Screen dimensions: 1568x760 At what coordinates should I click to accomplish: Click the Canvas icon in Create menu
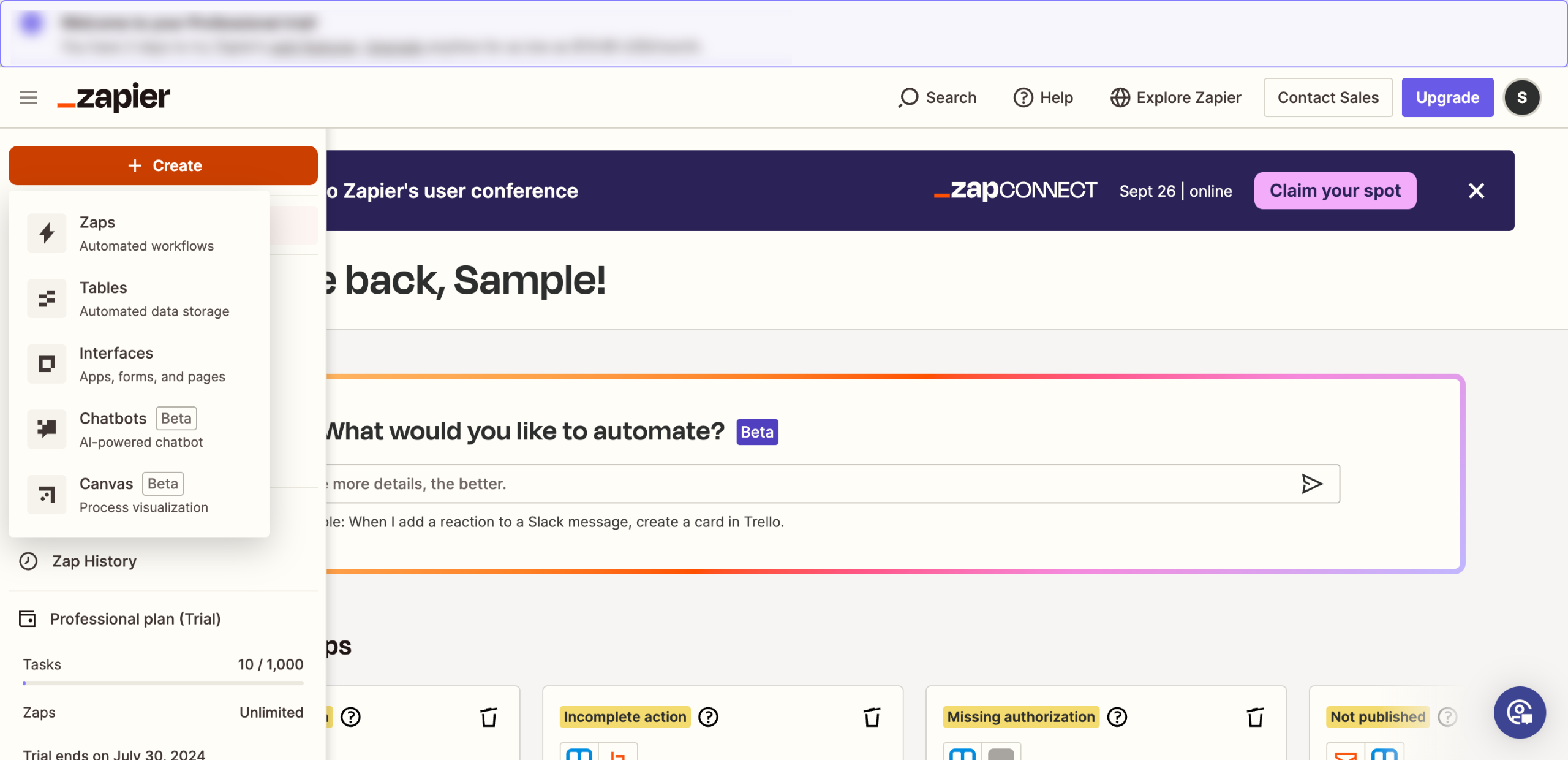47,495
